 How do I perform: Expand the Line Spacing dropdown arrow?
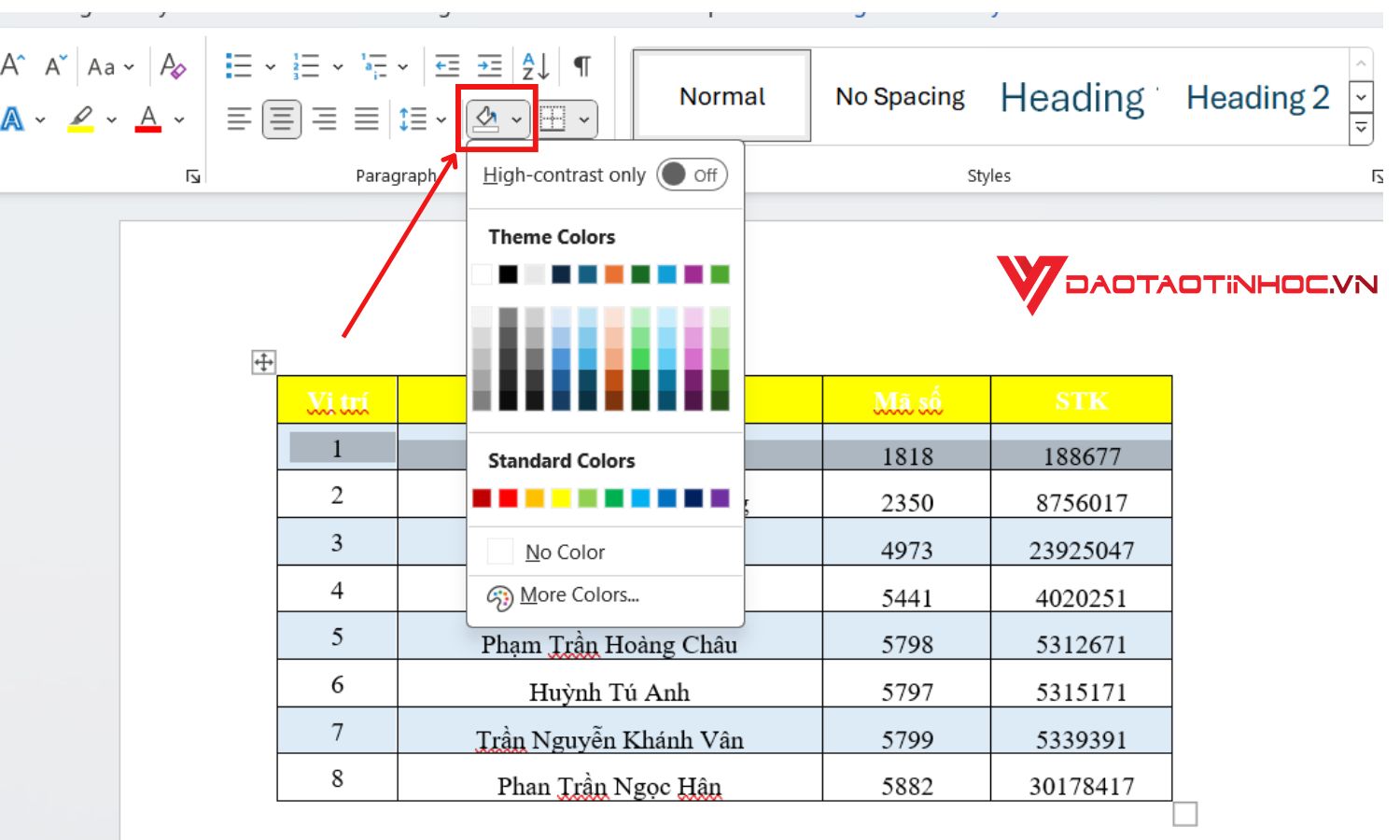(441, 120)
